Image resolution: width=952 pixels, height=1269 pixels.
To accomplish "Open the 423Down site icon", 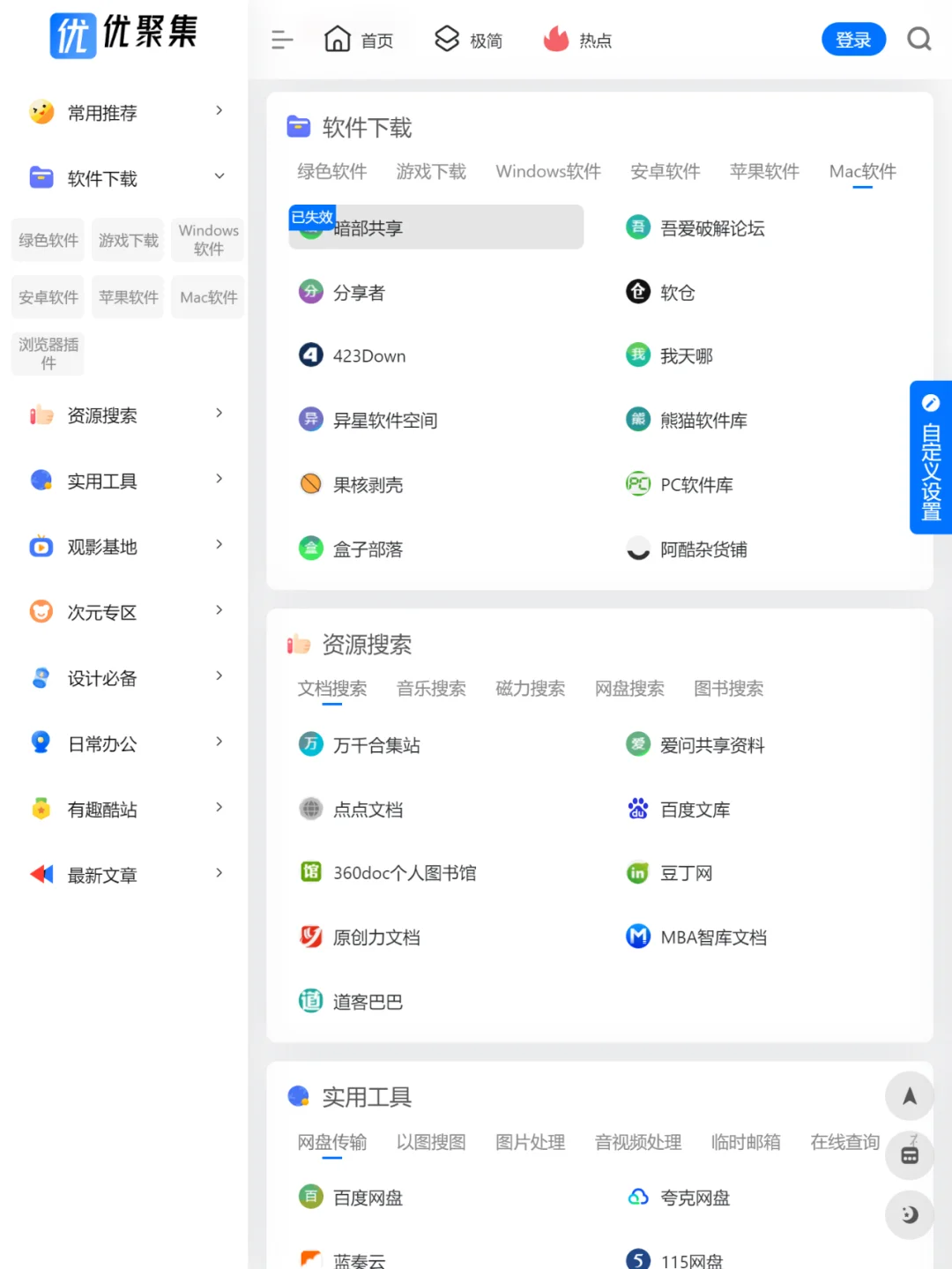I will point(311,355).
